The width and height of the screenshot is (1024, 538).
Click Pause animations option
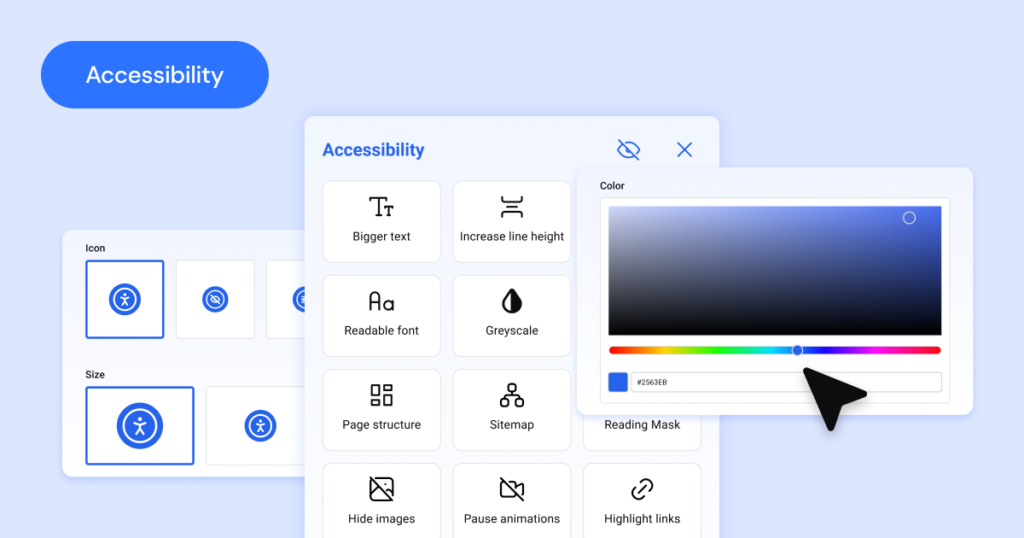tap(511, 503)
